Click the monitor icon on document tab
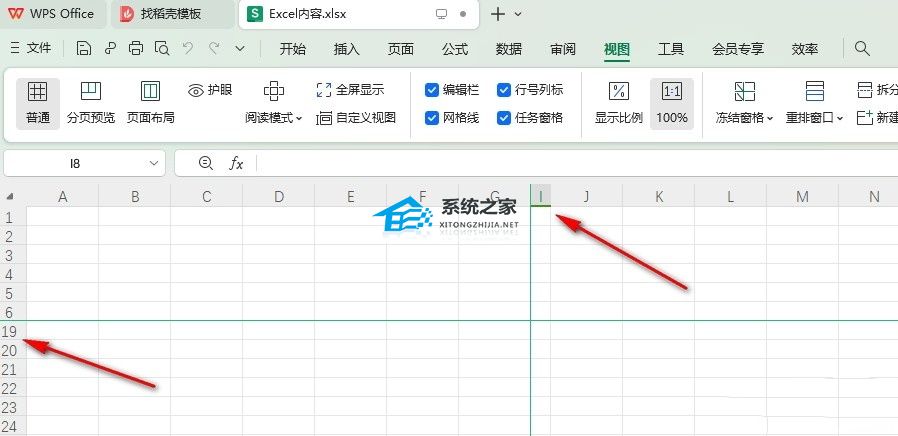The width and height of the screenshot is (898, 436). point(442,14)
